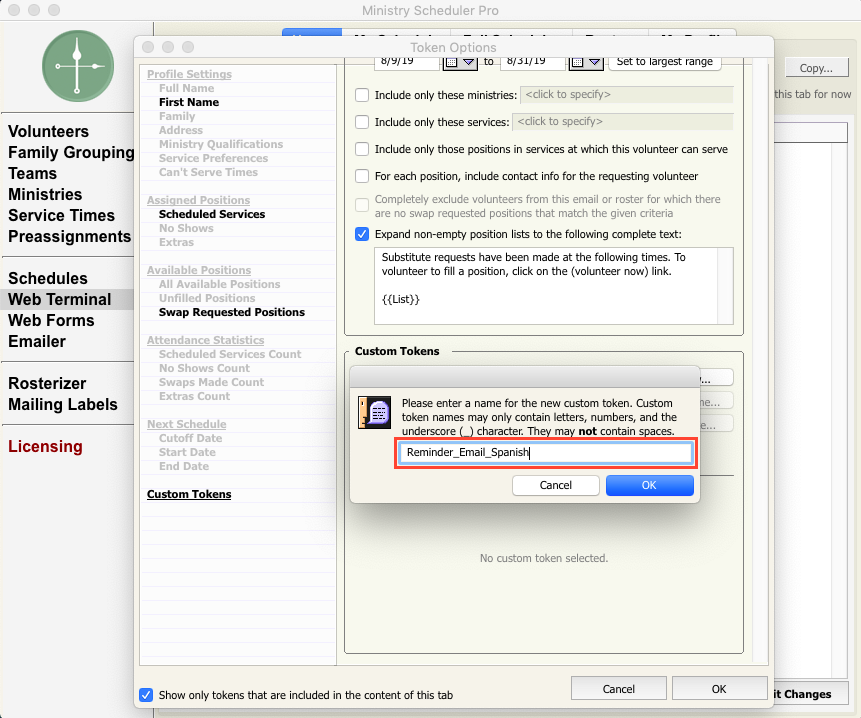This screenshot has height=718, width=861.
Task: Open Service Times in main sidebar
Action: coord(62,215)
